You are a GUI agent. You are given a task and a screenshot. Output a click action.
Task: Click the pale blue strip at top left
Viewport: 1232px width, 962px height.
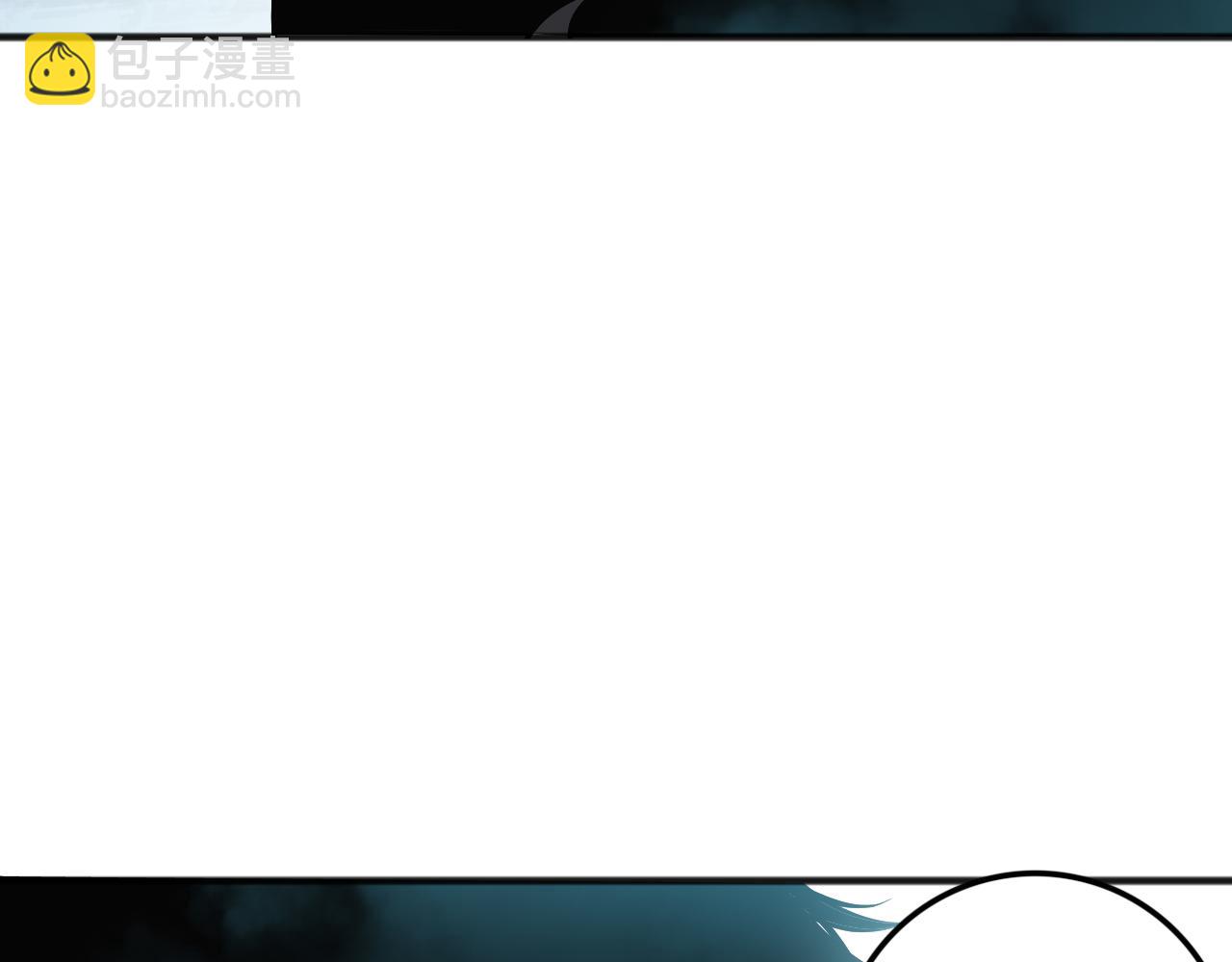[x=135, y=15]
